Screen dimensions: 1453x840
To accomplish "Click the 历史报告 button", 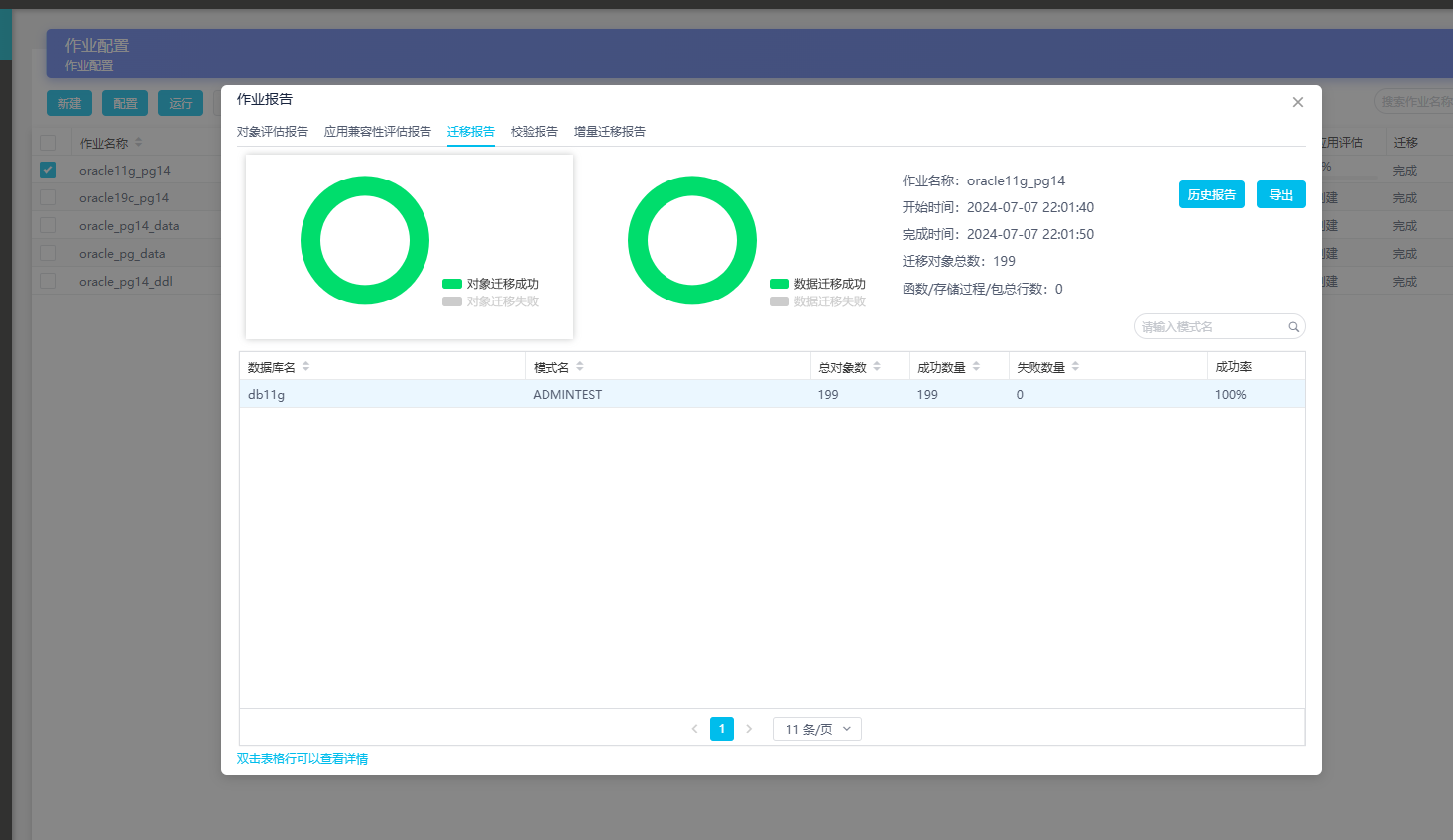I will click(1212, 194).
